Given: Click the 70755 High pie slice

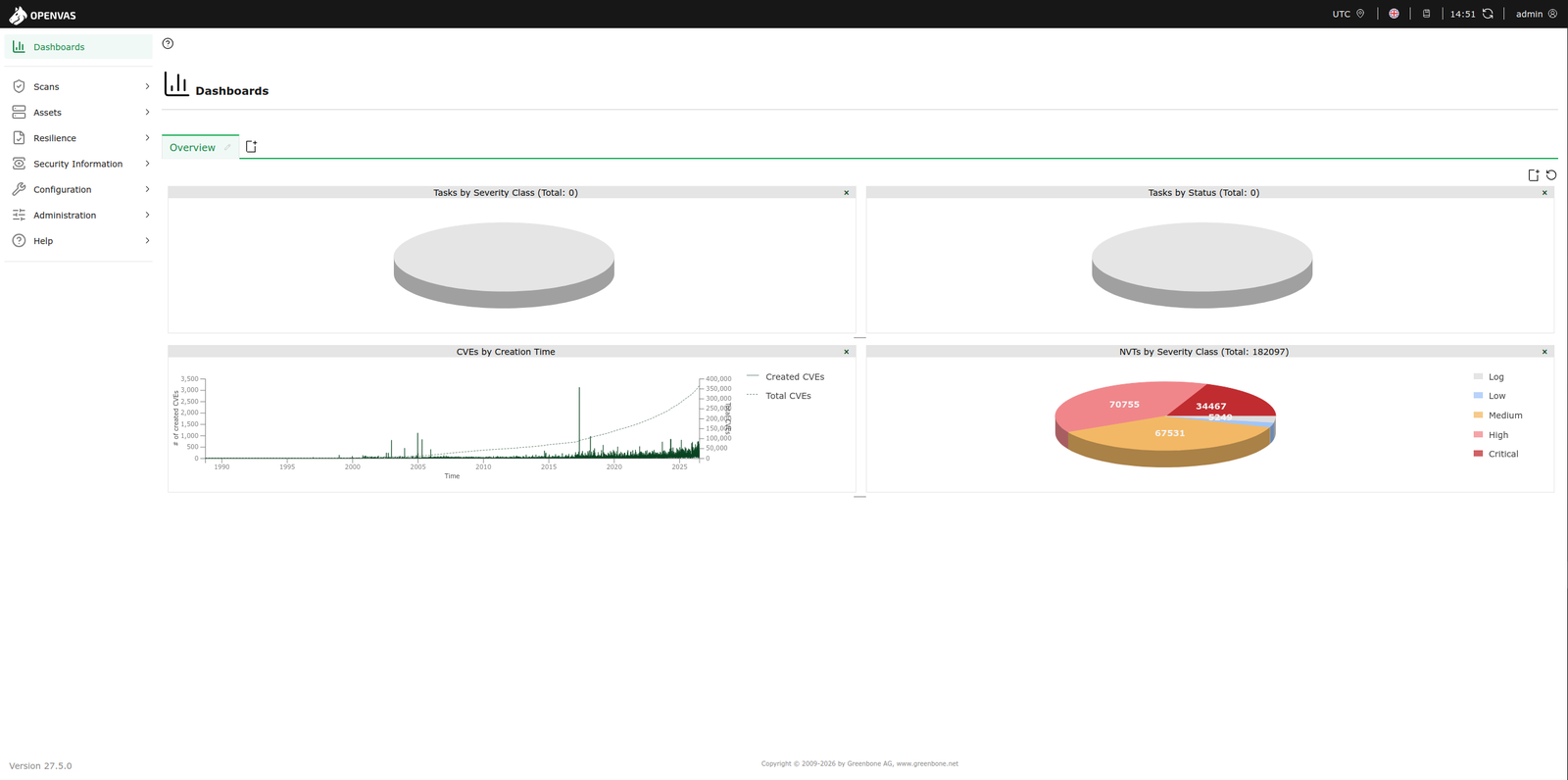Looking at the screenshot, I should (x=1124, y=404).
